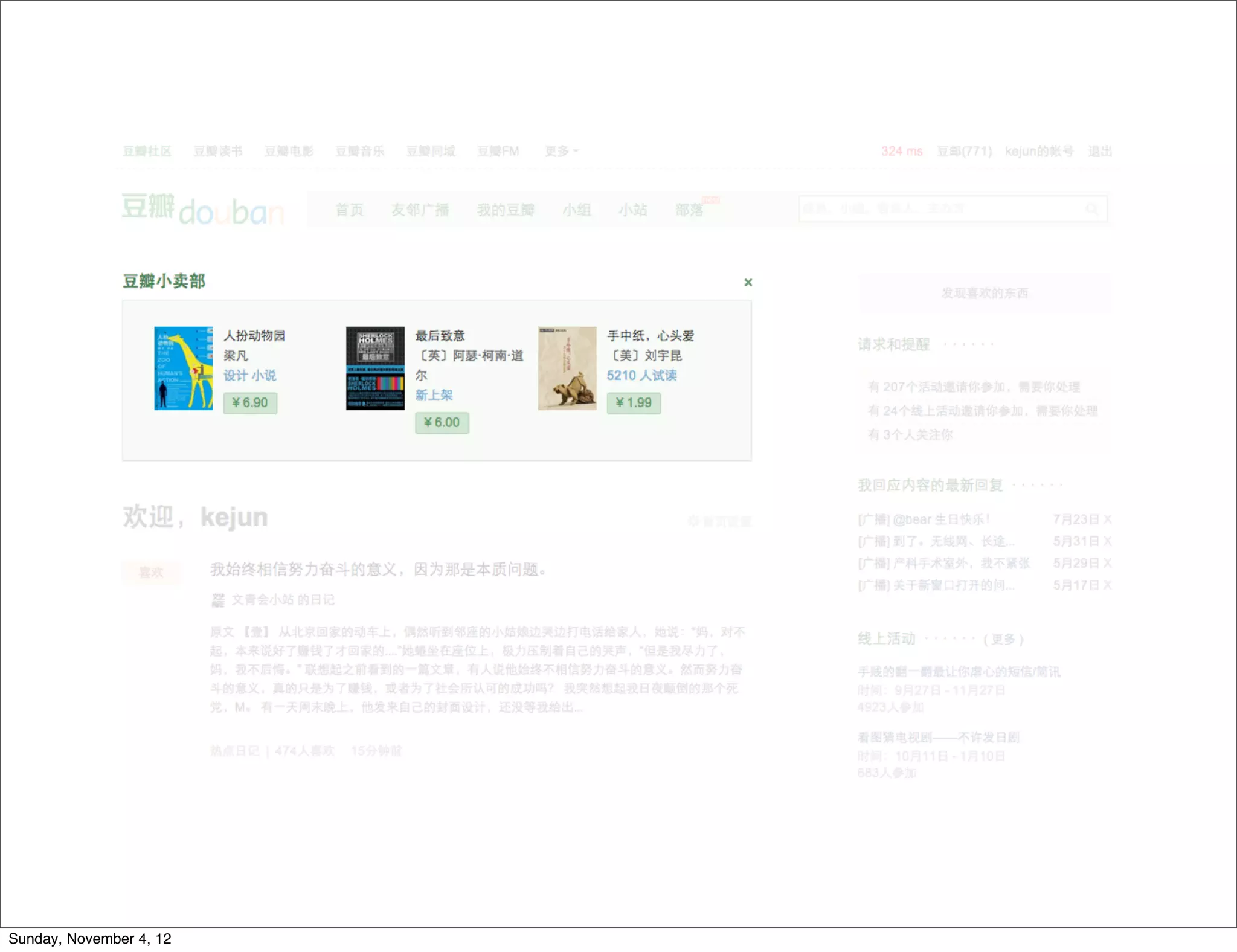Open the kejun的帐号 account menu
Viewport: 1237px width, 952px height.
point(1039,151)
